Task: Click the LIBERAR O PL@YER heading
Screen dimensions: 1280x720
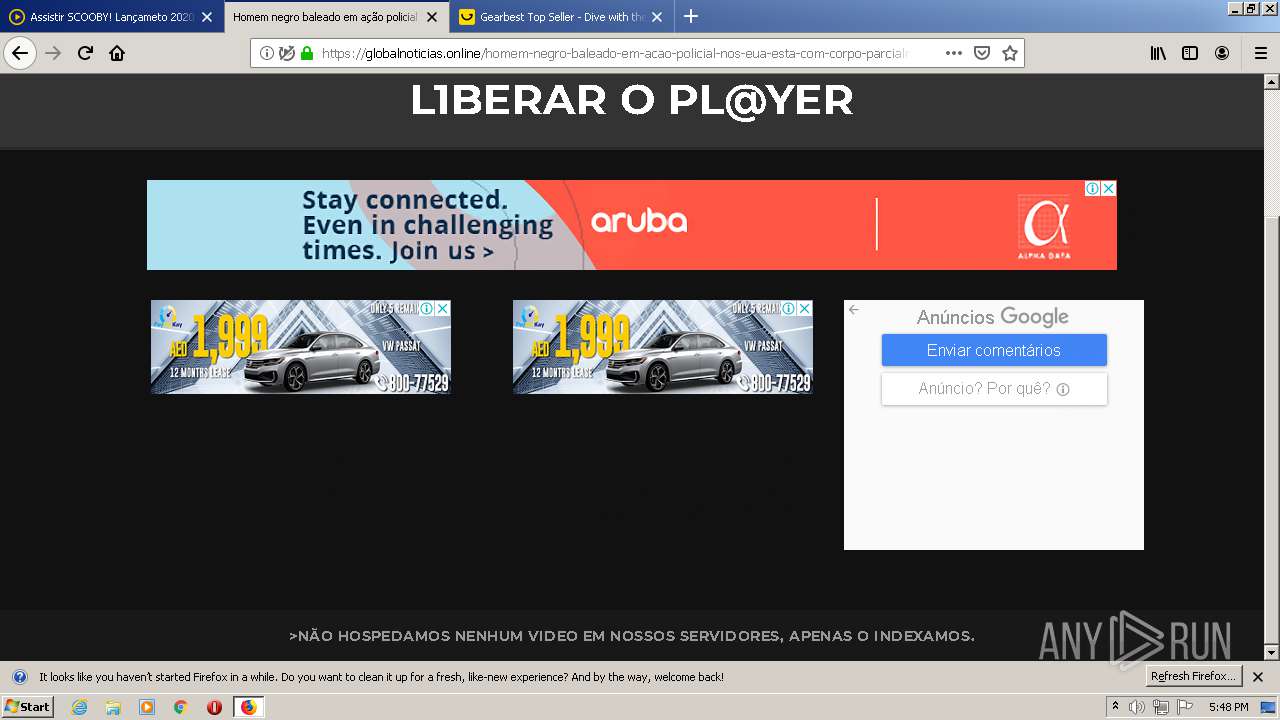Action: (632, 100)
